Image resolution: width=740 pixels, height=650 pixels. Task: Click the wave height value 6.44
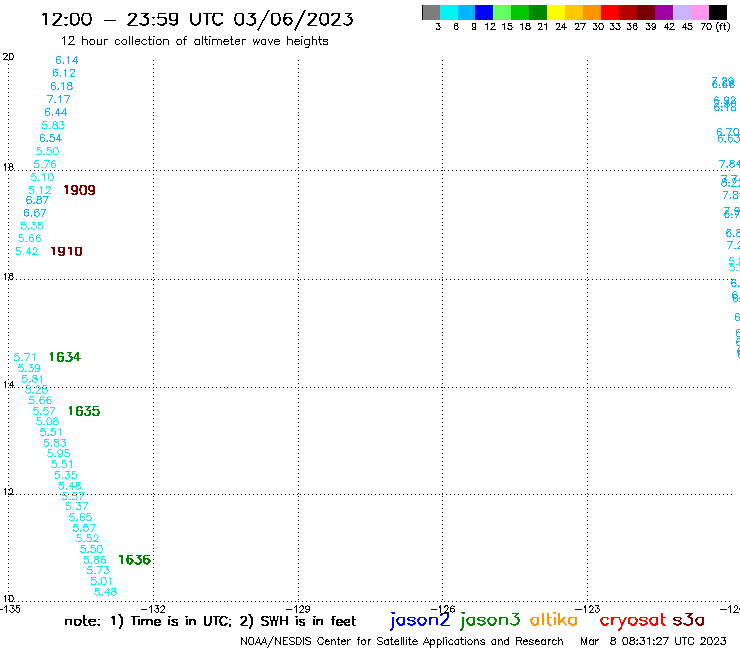(56, 112)
